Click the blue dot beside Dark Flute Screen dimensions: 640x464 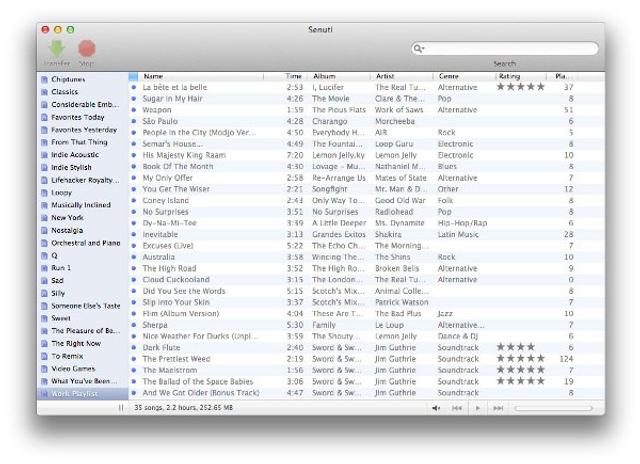(134, 347)
